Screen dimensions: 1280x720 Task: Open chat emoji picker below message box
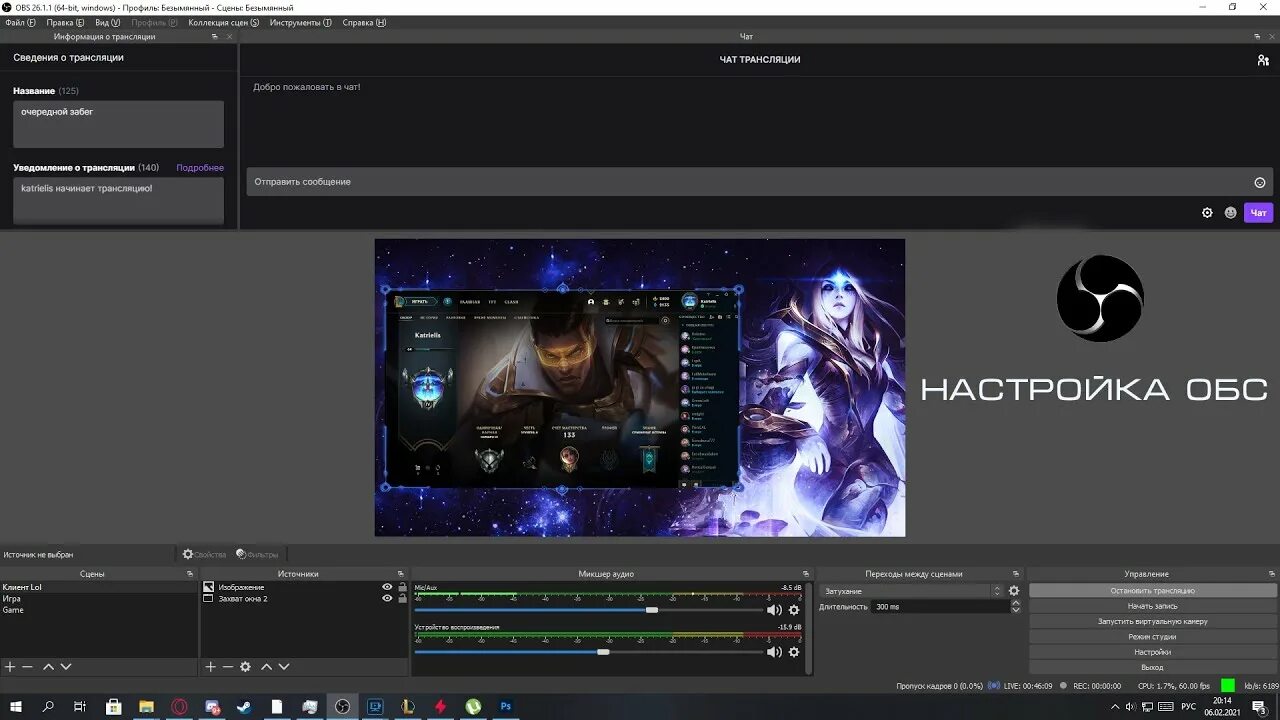point(1231,213)
